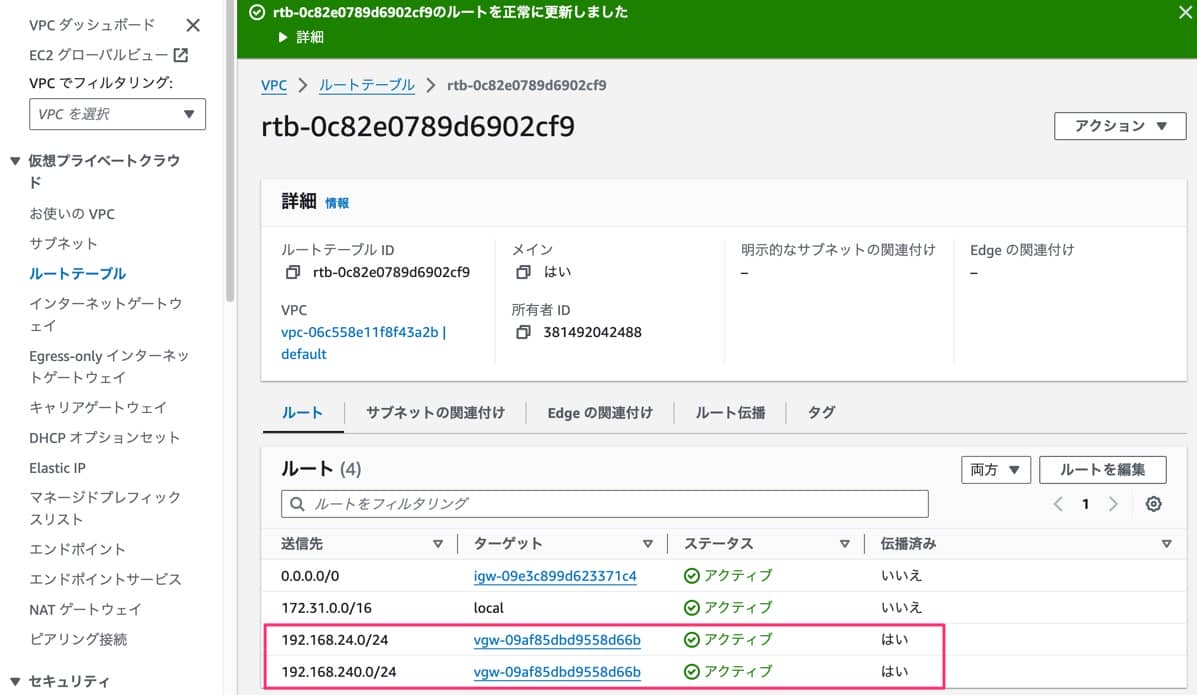Go to サブネット in the sidebar
This screenshot has width=1197, height=695.
click(x=63, y=244)
